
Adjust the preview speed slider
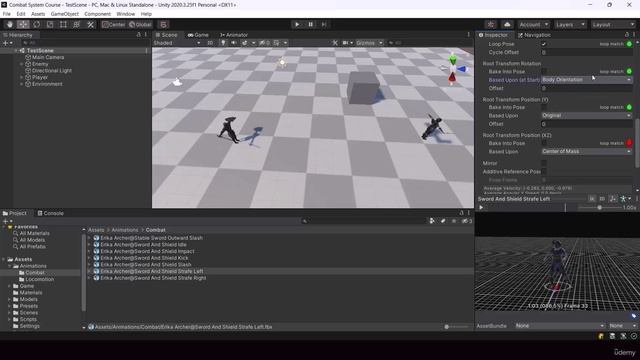click(x=599, y=207)
